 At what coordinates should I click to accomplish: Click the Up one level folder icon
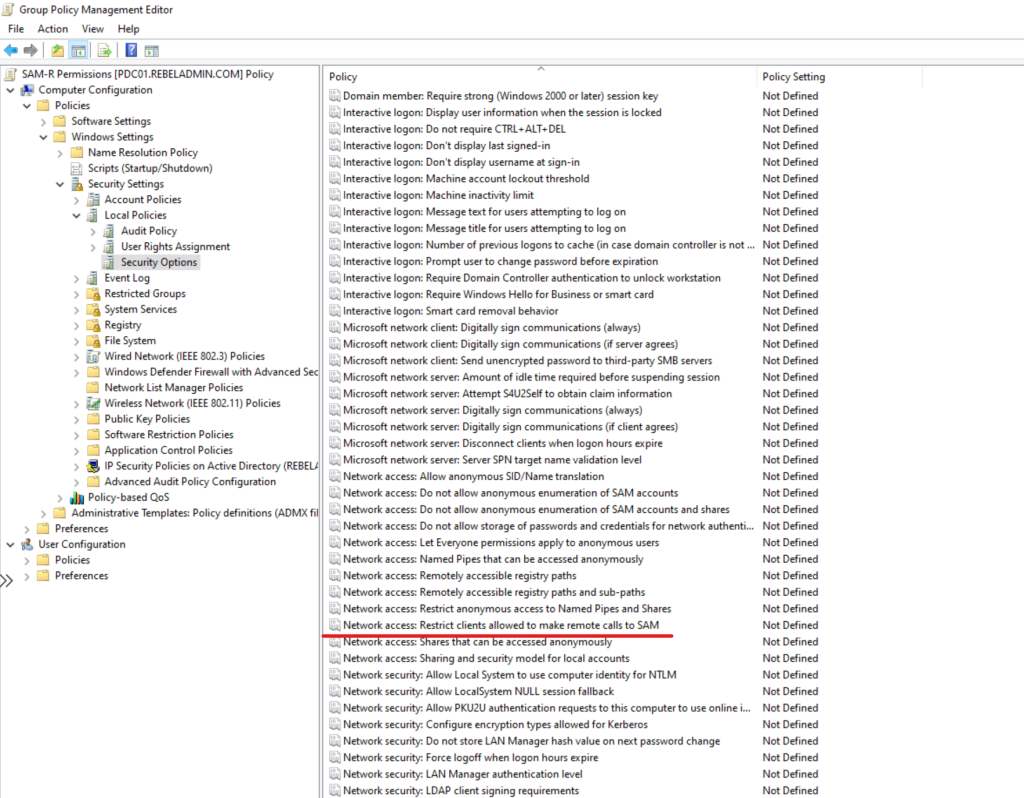coord(57,49)
